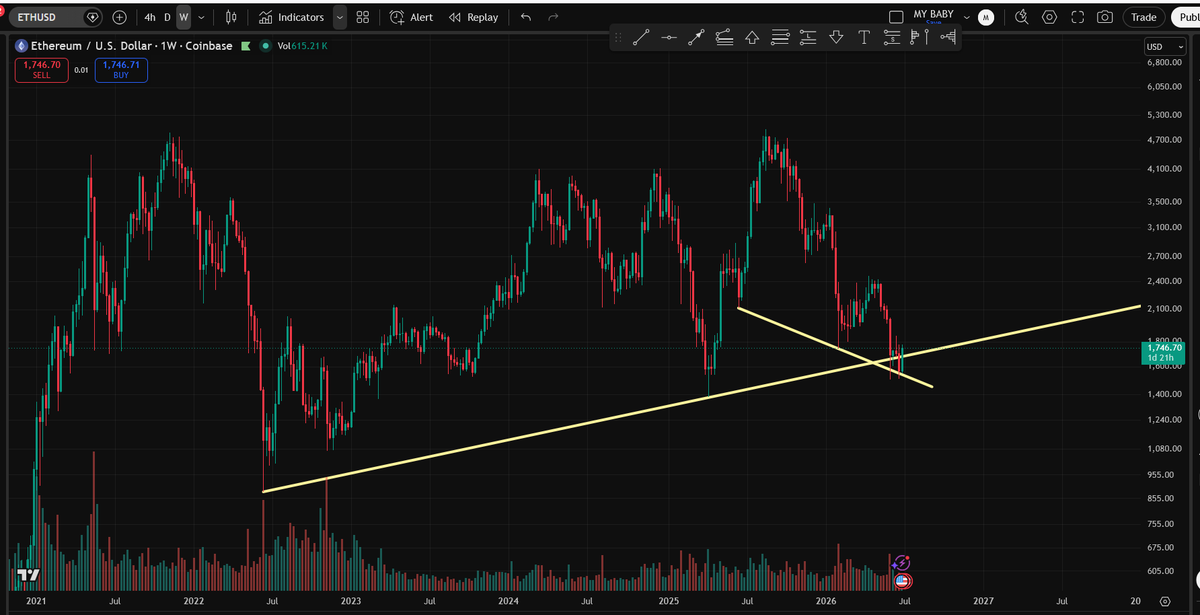
Task: Click the US flag economic event icon
Action: pyautogui.click(x=902, y=581)
